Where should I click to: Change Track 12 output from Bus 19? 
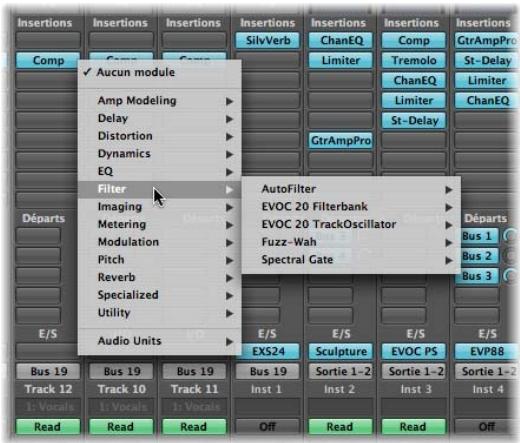[x=48, y=371]
